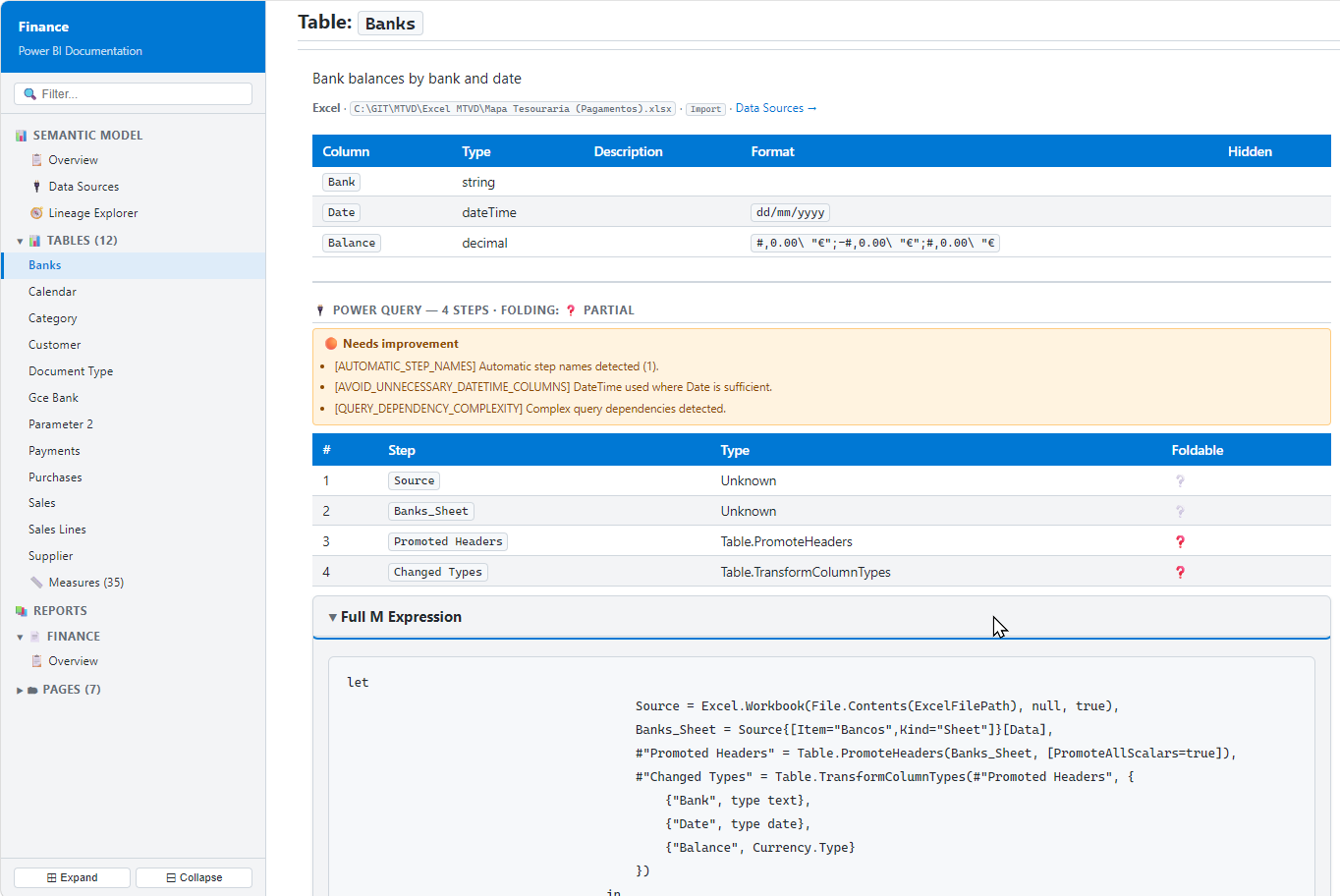Image resolution: width=1340 pixels, height=896 pixels.
Task: Click the Power Query plug icon
Action: (320, 310)
